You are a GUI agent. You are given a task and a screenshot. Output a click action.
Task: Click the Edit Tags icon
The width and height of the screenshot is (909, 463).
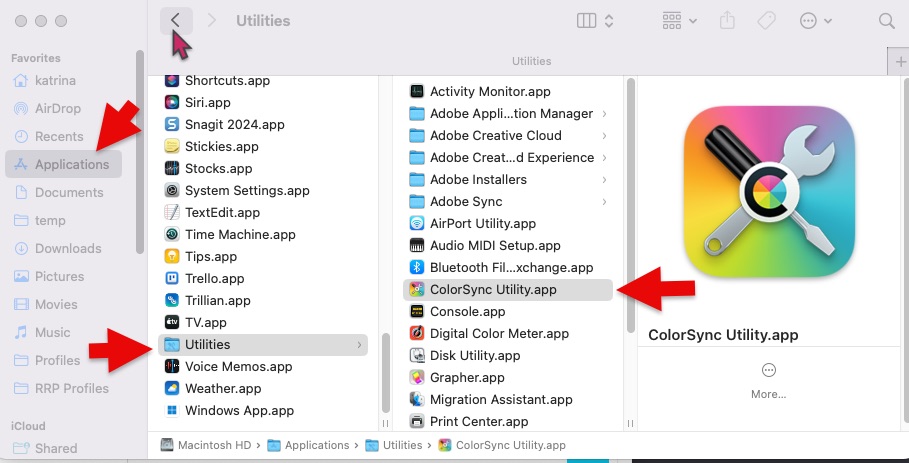tap(767, 21)
